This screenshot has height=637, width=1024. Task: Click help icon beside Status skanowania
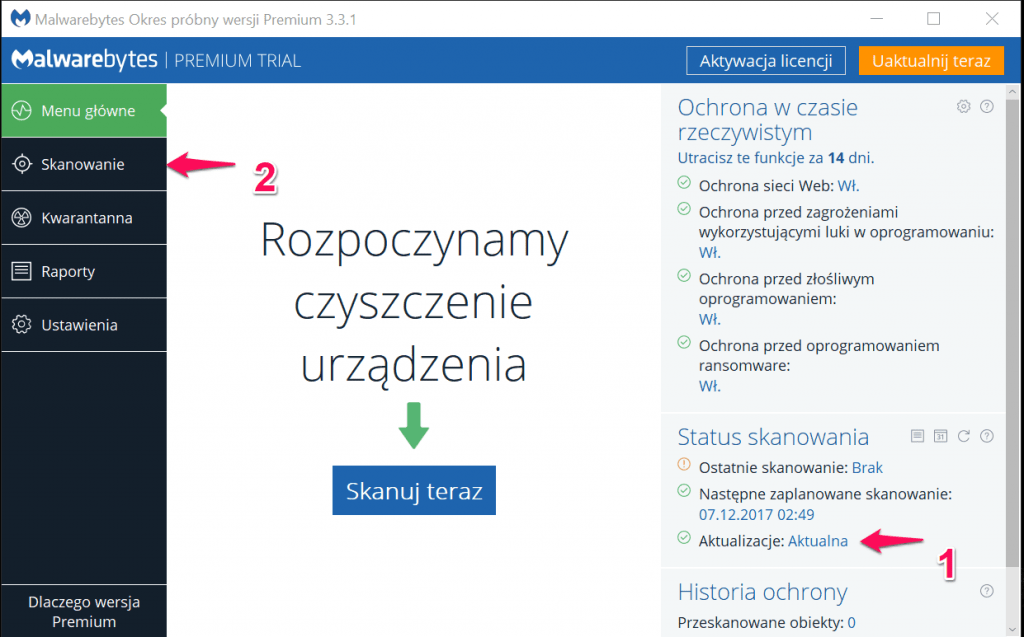click(x=987, y=435)
